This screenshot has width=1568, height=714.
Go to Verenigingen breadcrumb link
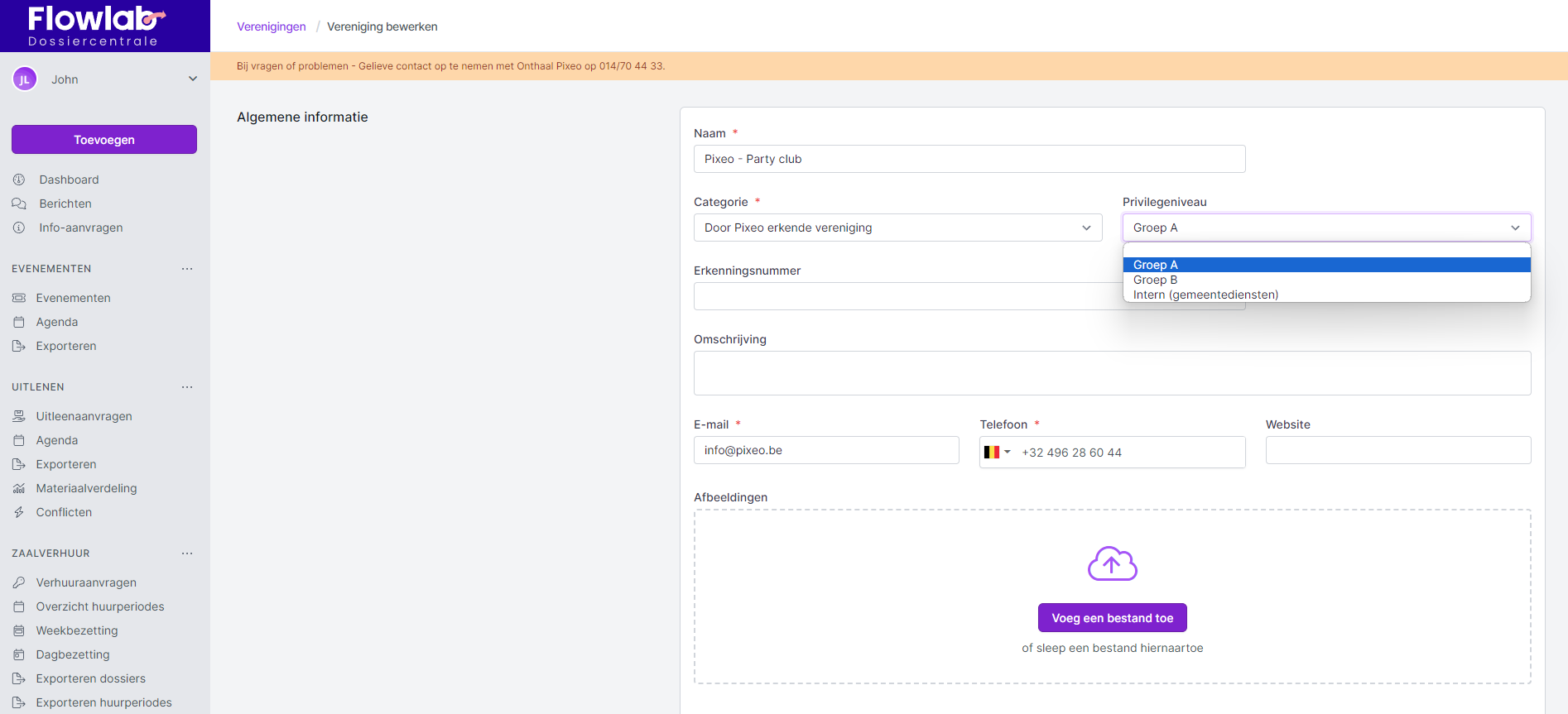coord(272,26)
